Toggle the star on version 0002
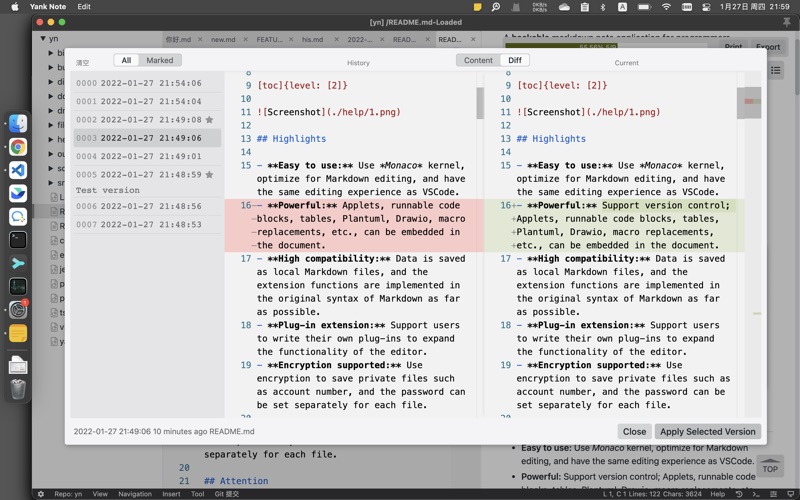This screenshot has height=500, width=800. 209,120
